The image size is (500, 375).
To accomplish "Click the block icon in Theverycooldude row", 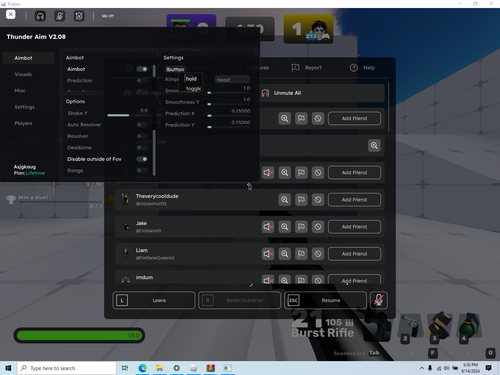I will click(318, 200).
